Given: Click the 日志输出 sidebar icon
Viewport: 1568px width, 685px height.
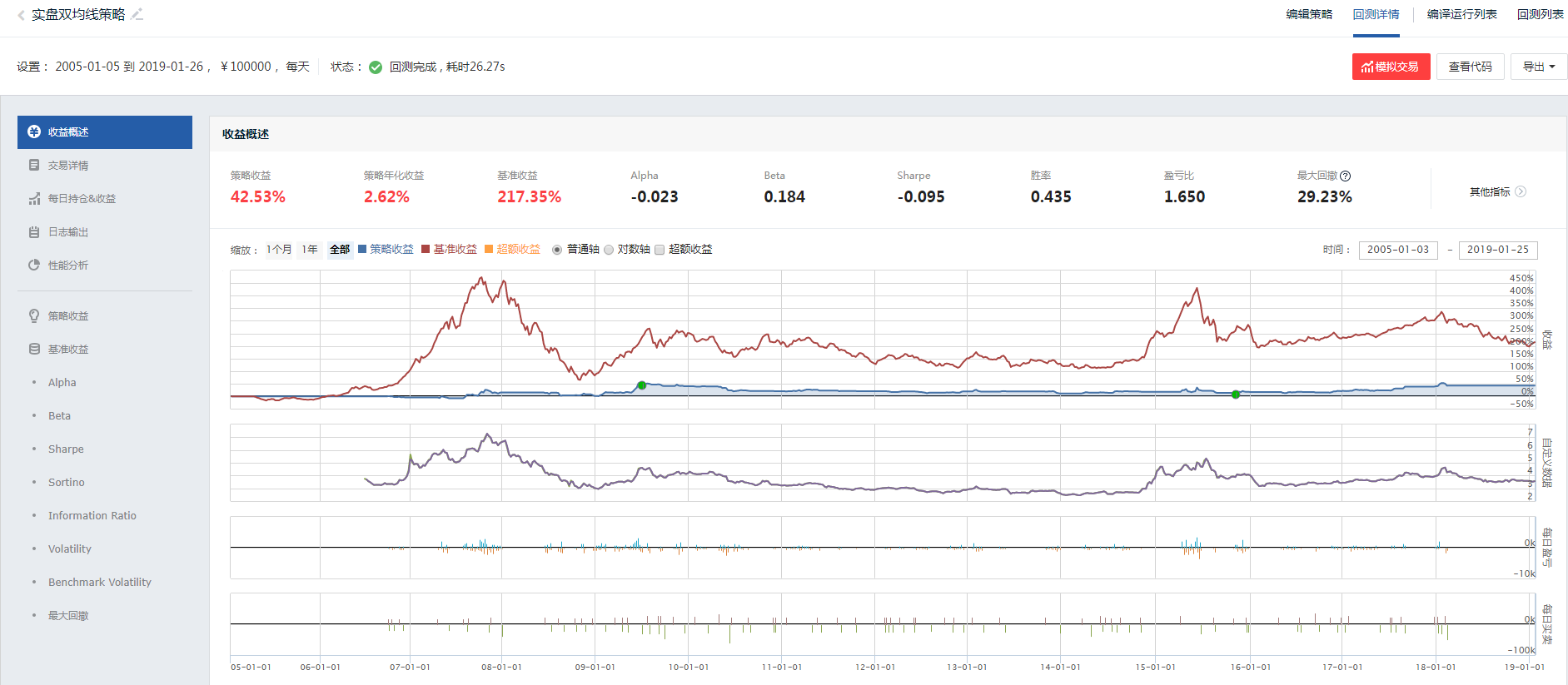Looking at the screenshot, I should click(x=34, y=231).
